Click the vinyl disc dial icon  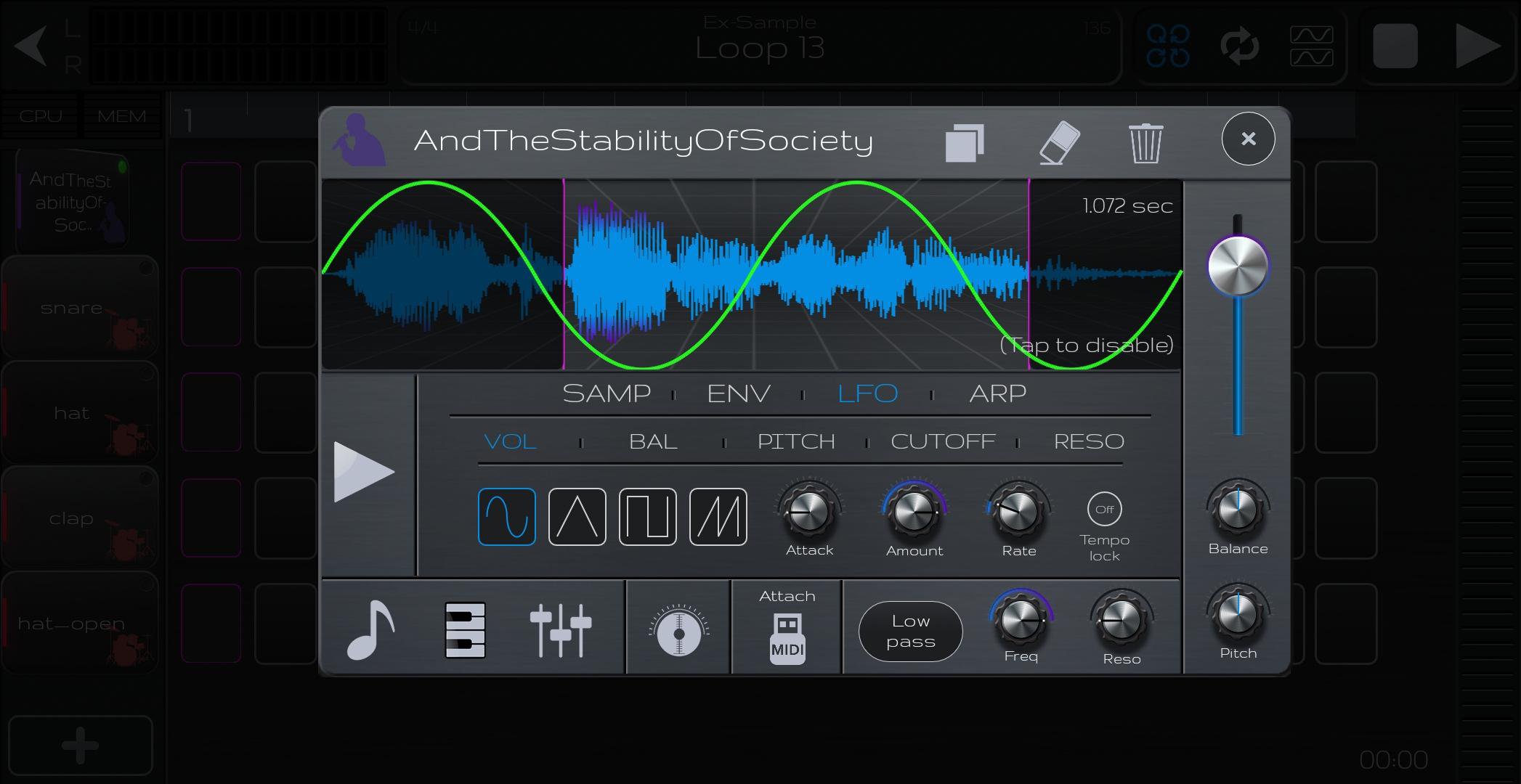pyautogui.click(x=678, y=633)
